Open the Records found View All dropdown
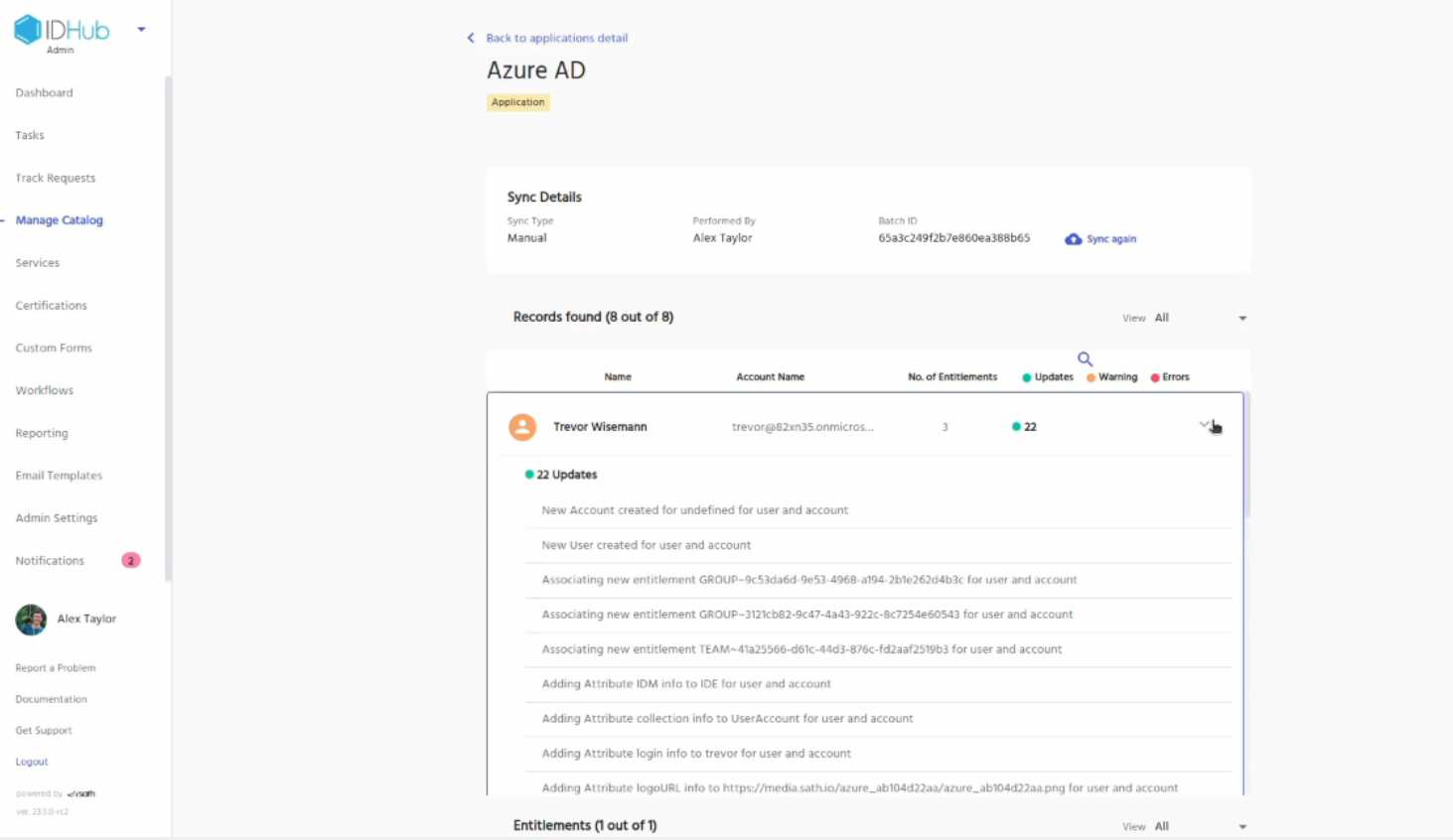Image resolution: width=1453 pixels, height=840 pixels. tap(1241, 319)
